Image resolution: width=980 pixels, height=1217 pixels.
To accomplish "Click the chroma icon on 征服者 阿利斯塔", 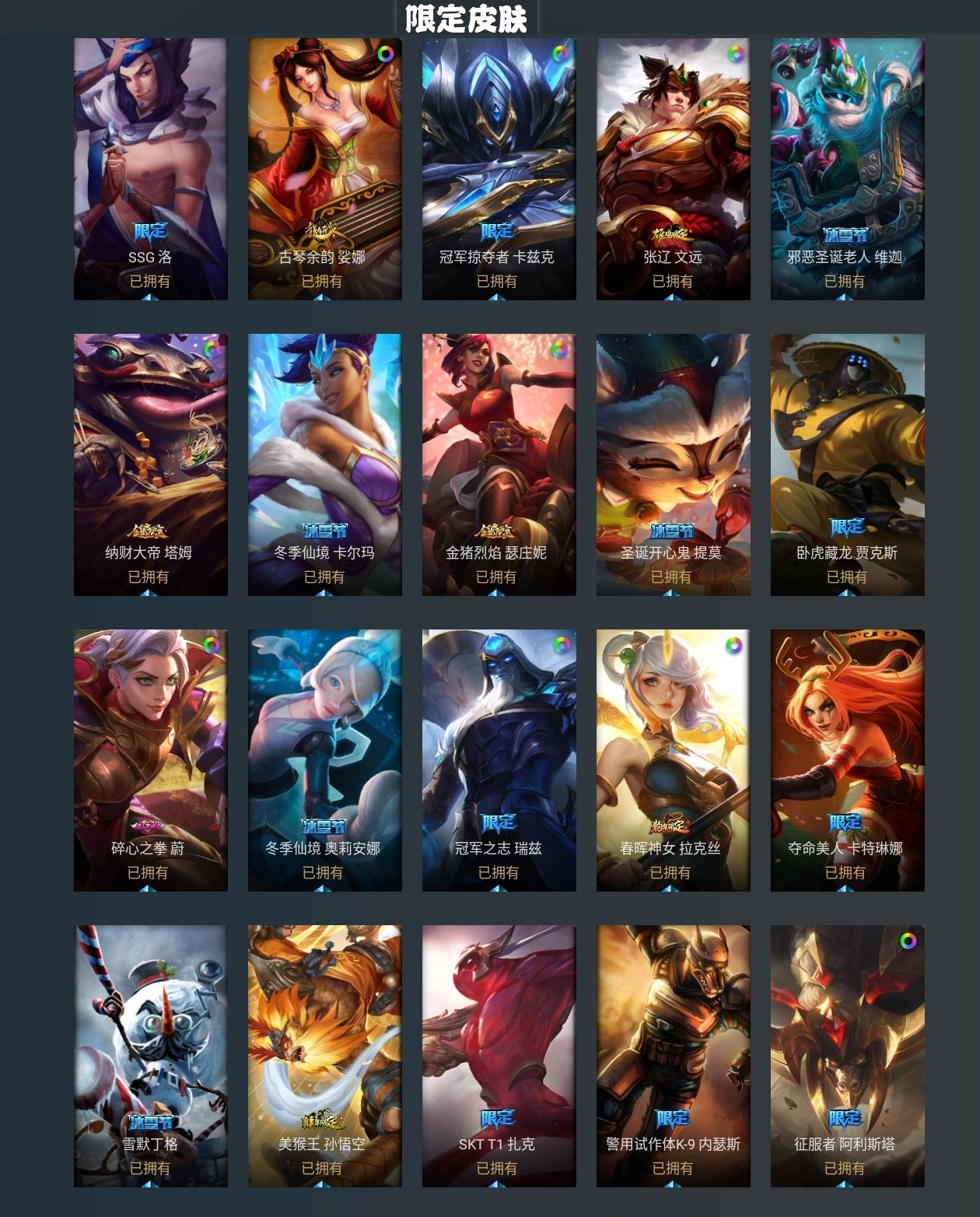I will [x=908, y=942].
